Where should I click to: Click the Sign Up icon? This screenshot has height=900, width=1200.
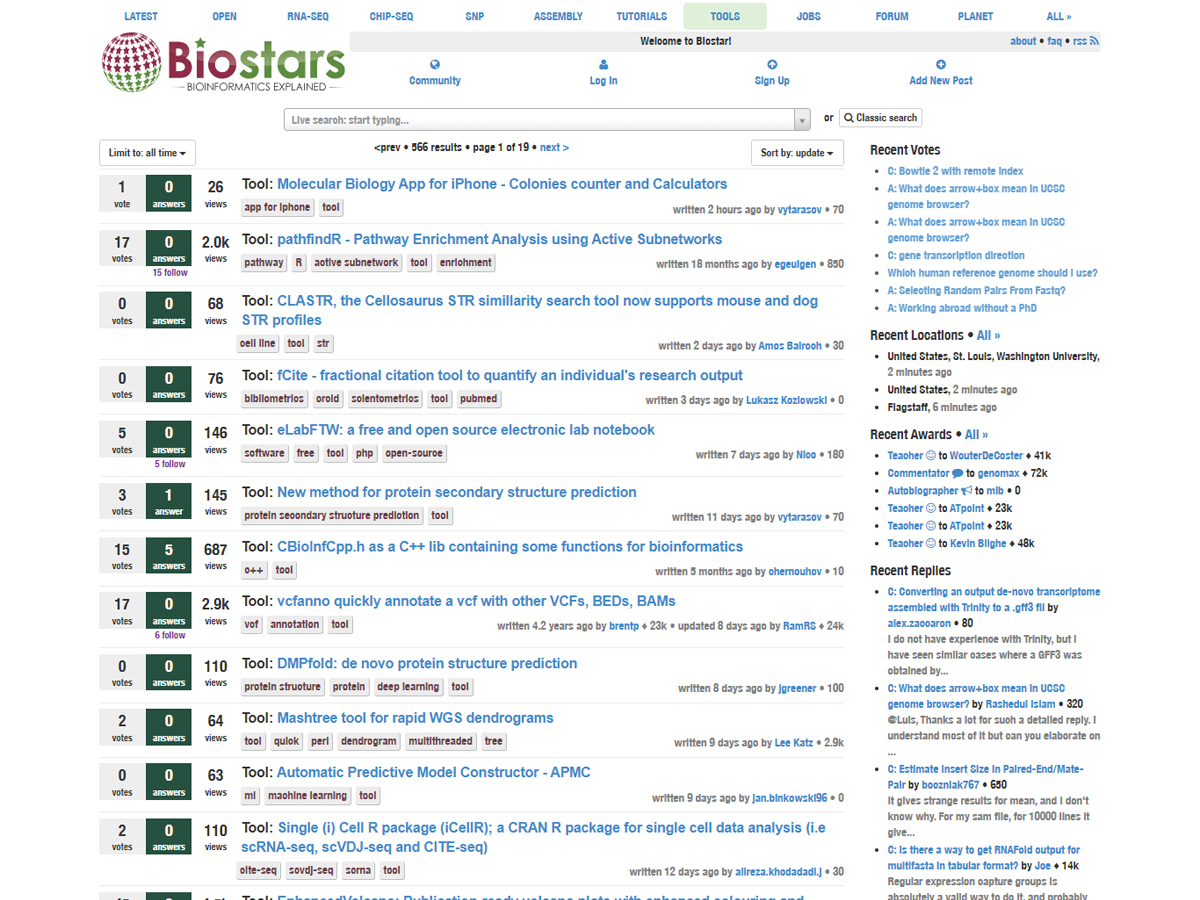(x=771, y=64)
